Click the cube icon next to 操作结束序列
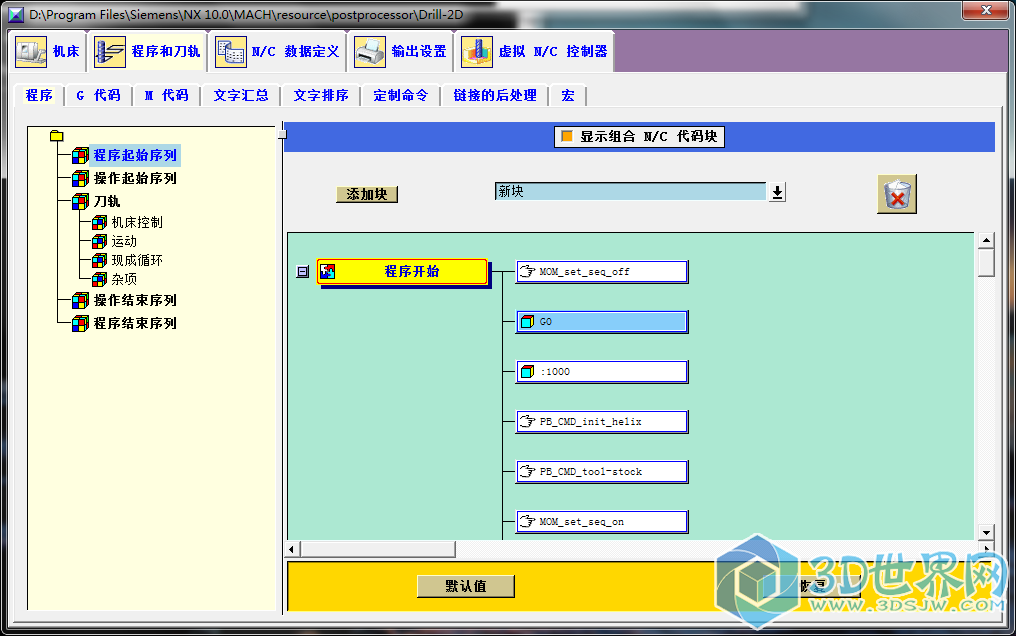This screenshot has width=1016, height=636. (80, 300)
